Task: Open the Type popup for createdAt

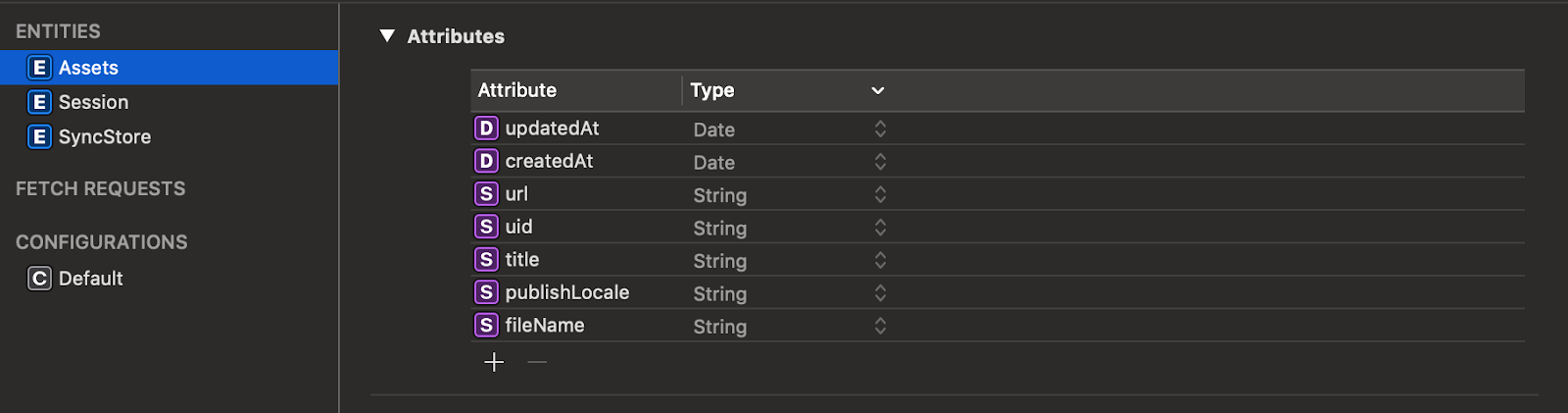Action: pos(880,162)
